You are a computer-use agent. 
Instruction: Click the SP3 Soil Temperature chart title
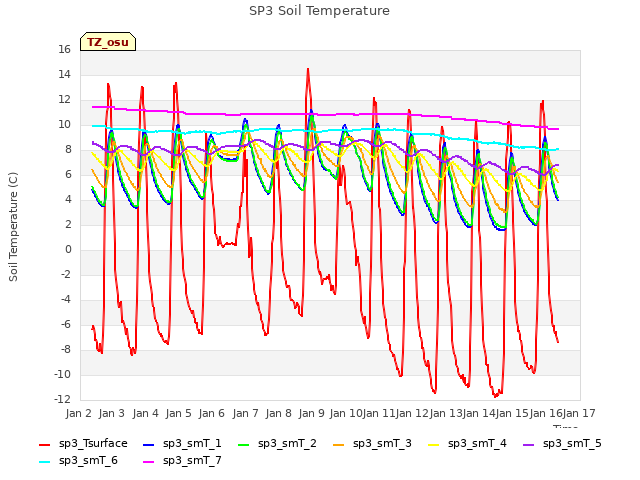pyautogui.click(x=319, y=11)
